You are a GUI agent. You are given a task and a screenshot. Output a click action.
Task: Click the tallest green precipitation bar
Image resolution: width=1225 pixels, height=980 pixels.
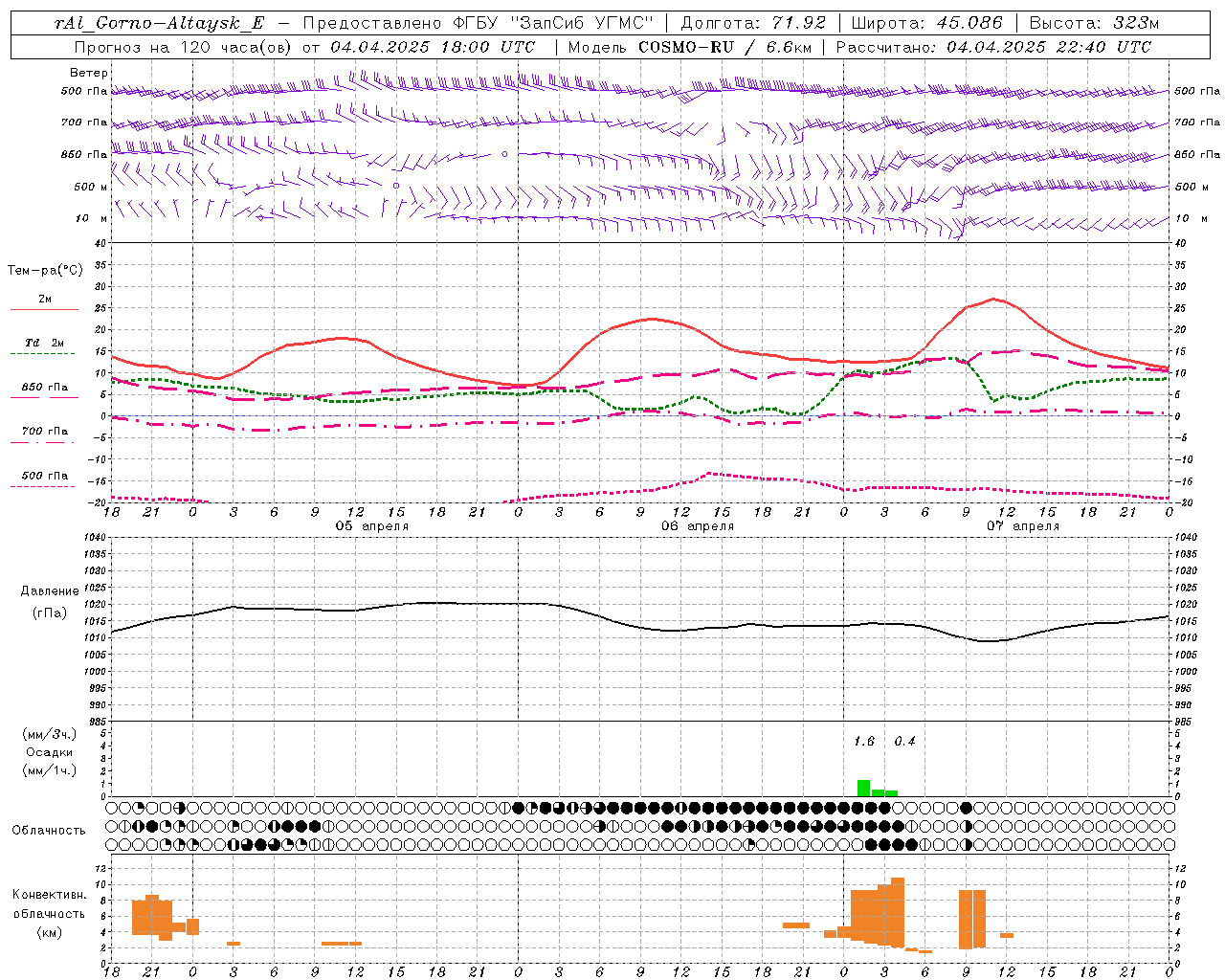click(x=863, y=789)
